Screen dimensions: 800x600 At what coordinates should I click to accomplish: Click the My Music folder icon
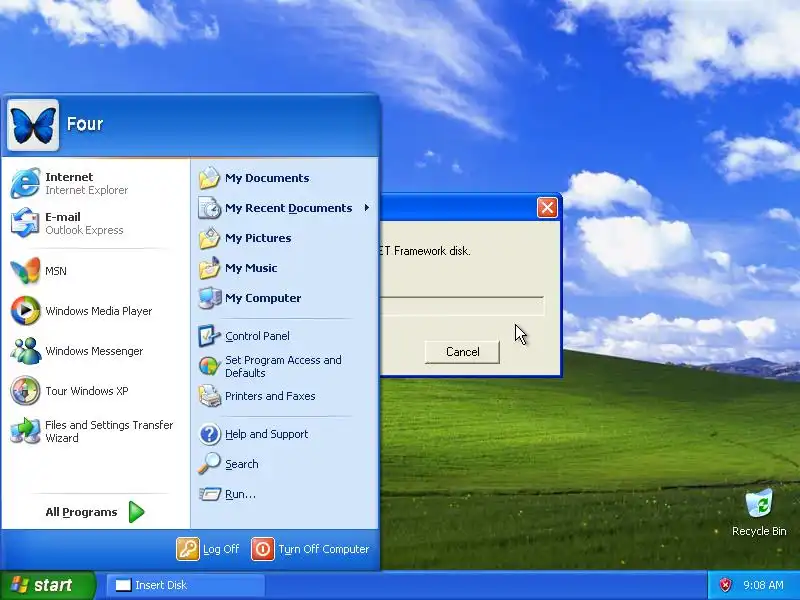point(209,268)
